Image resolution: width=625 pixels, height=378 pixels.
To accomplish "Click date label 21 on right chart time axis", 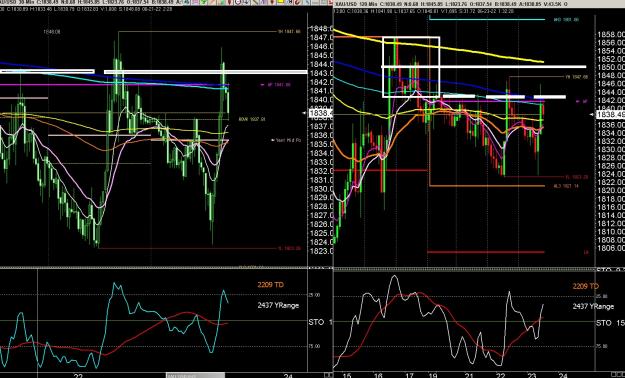I will coord(469,376).
